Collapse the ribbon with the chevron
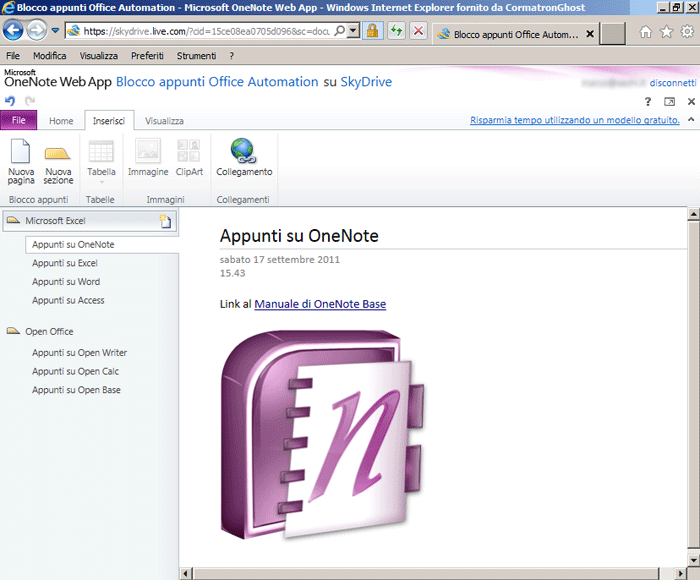The height and width of the screenshot is (580, 700). pyautogui.click(x=691, y=119)
